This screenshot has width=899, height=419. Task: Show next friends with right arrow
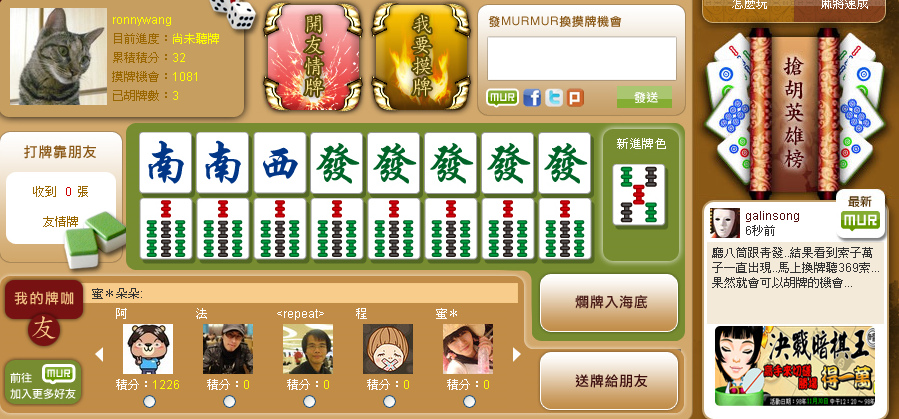[x=517, y=354]
